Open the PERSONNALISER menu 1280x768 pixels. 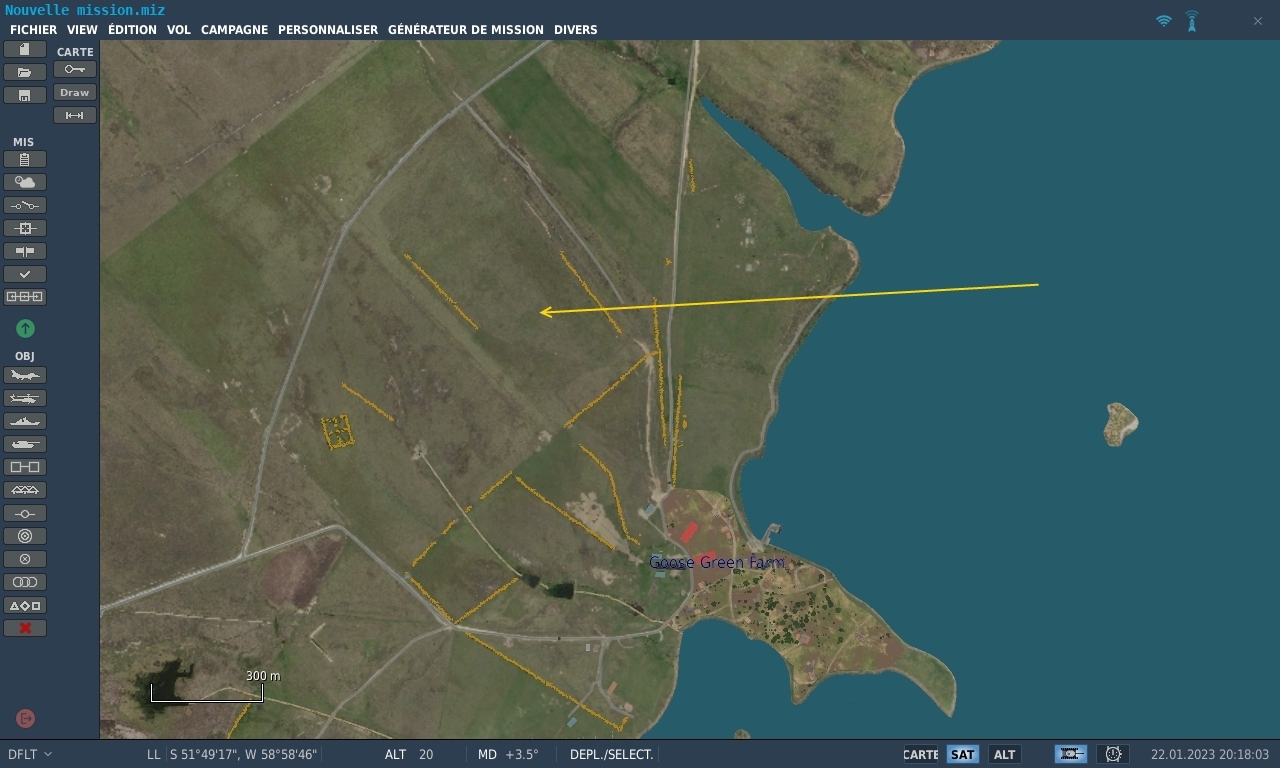(x=328, y=30)
